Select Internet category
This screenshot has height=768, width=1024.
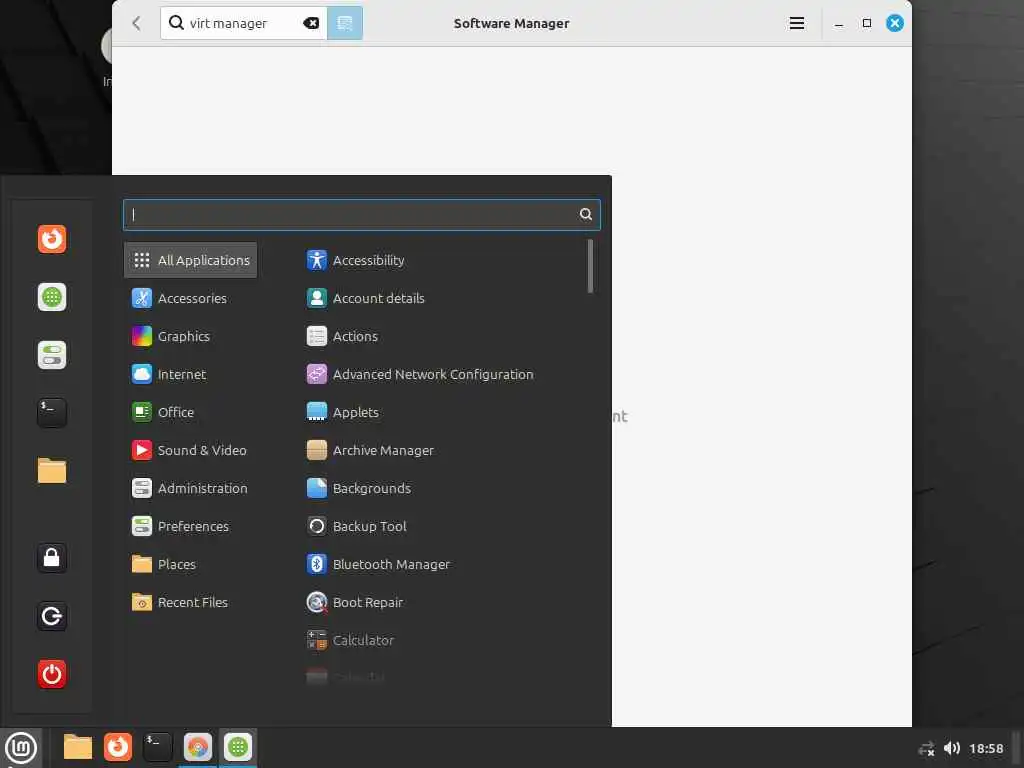pos(190,374)
